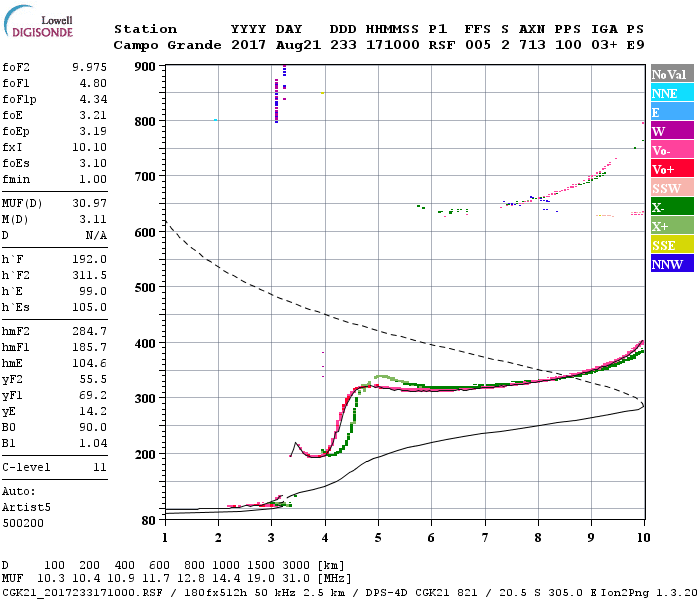Click the Vo- legend swatch
Viewport: 700px width, 600px height.
[x=672, y=150]
